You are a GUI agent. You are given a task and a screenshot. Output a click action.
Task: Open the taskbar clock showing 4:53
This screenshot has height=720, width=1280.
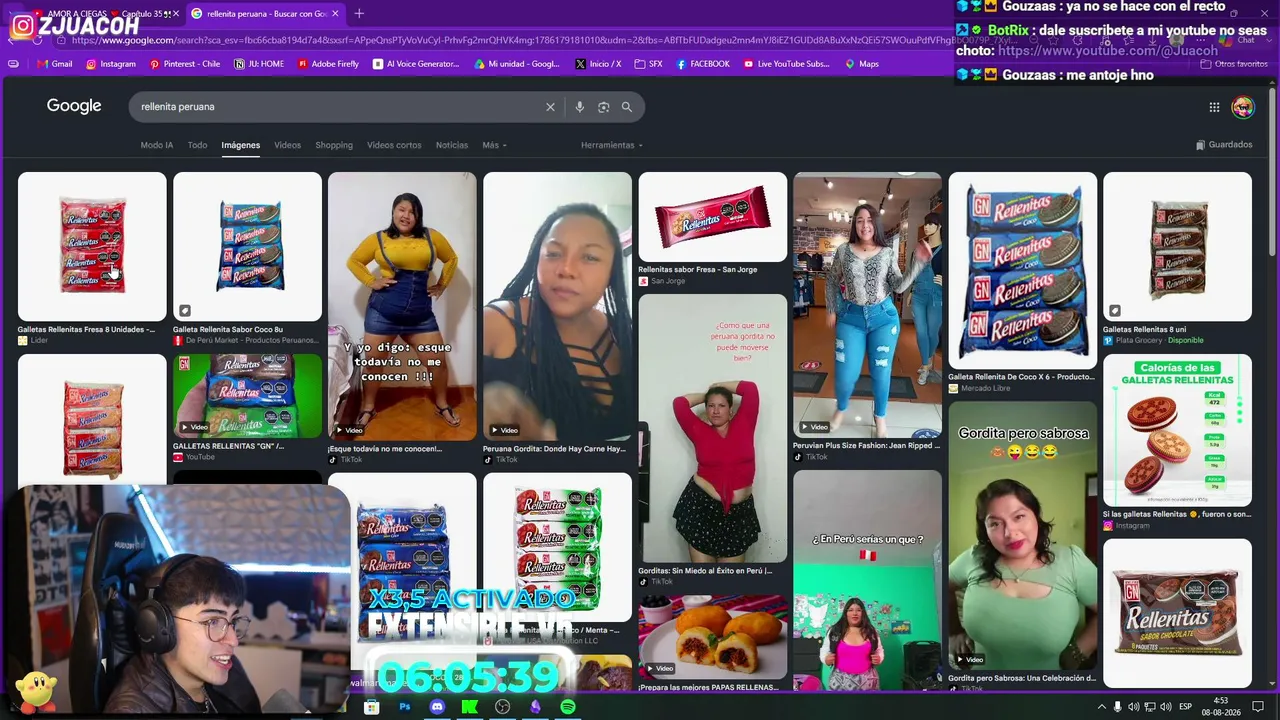1221,707
